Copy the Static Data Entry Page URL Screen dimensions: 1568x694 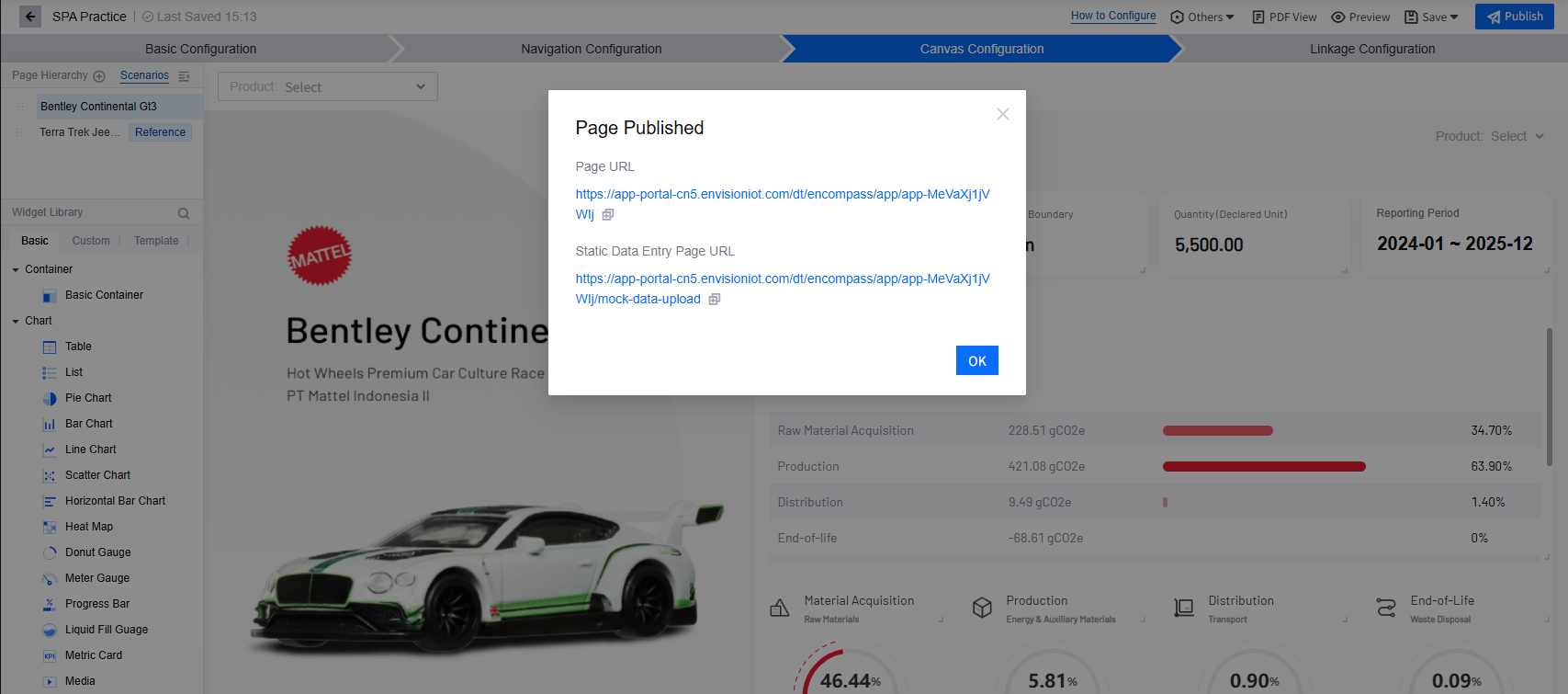tap(714, 300)
